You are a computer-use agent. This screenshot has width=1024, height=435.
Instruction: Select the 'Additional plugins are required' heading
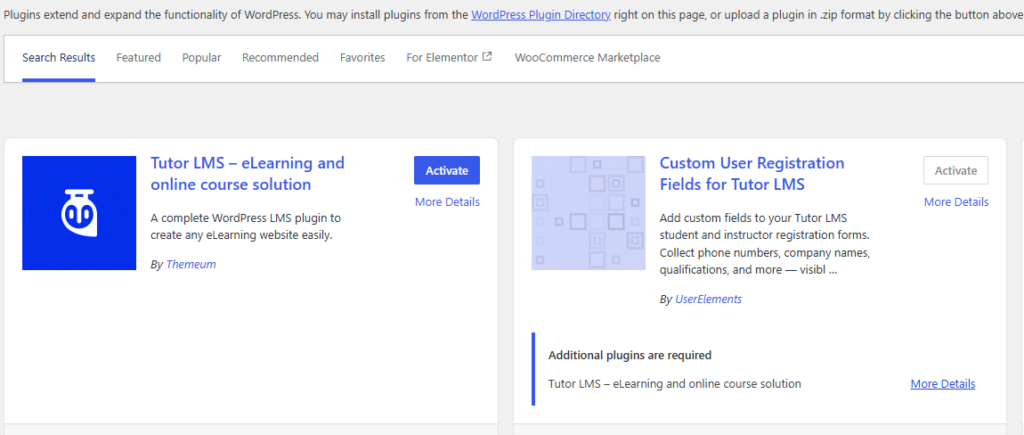[630, 355]
